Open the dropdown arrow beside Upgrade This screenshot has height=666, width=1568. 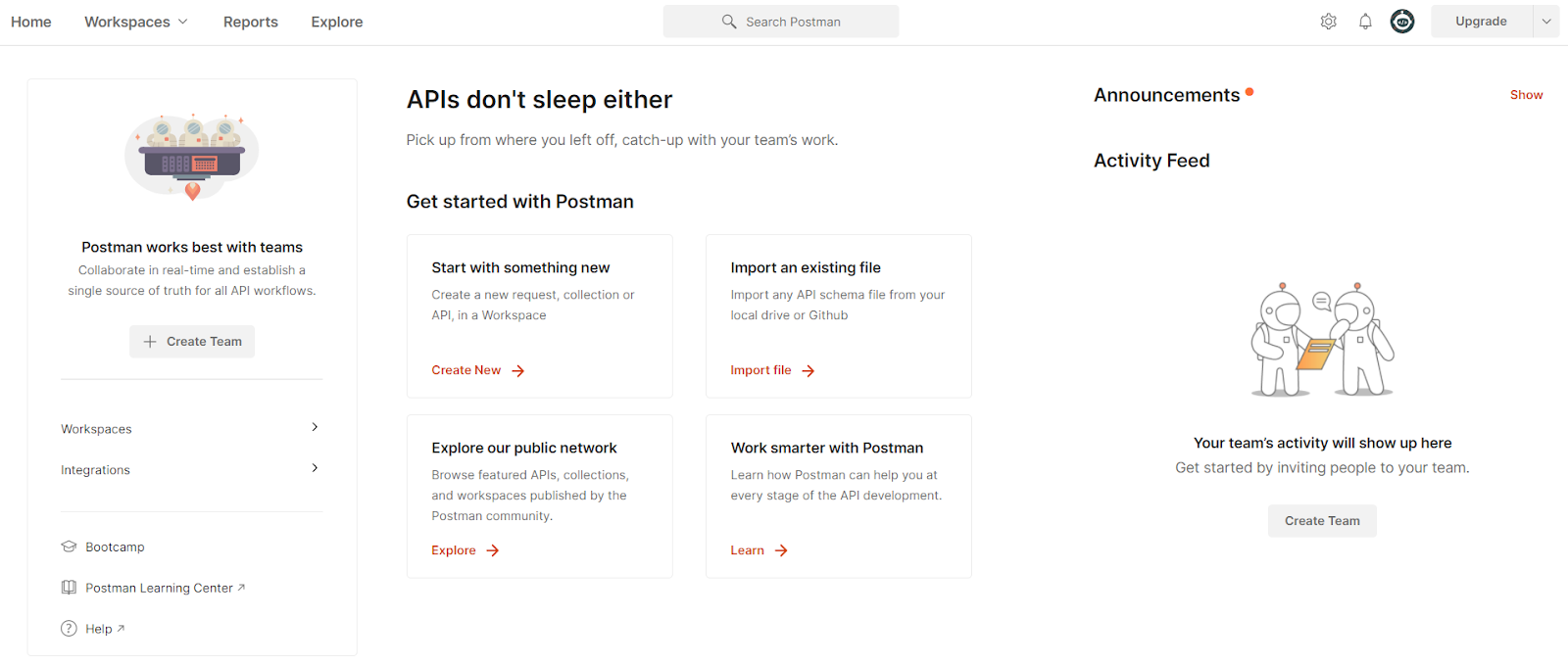[1546, 22]
